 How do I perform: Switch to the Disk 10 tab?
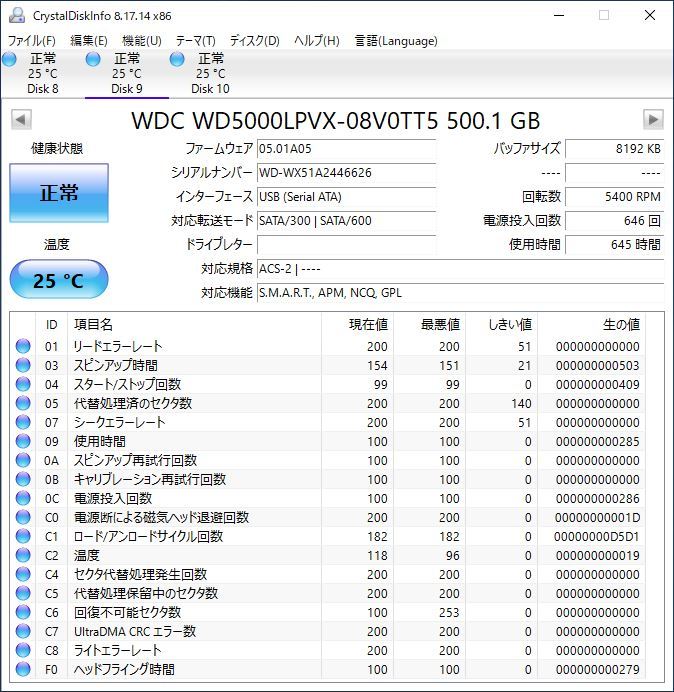(x=211, y=73)
